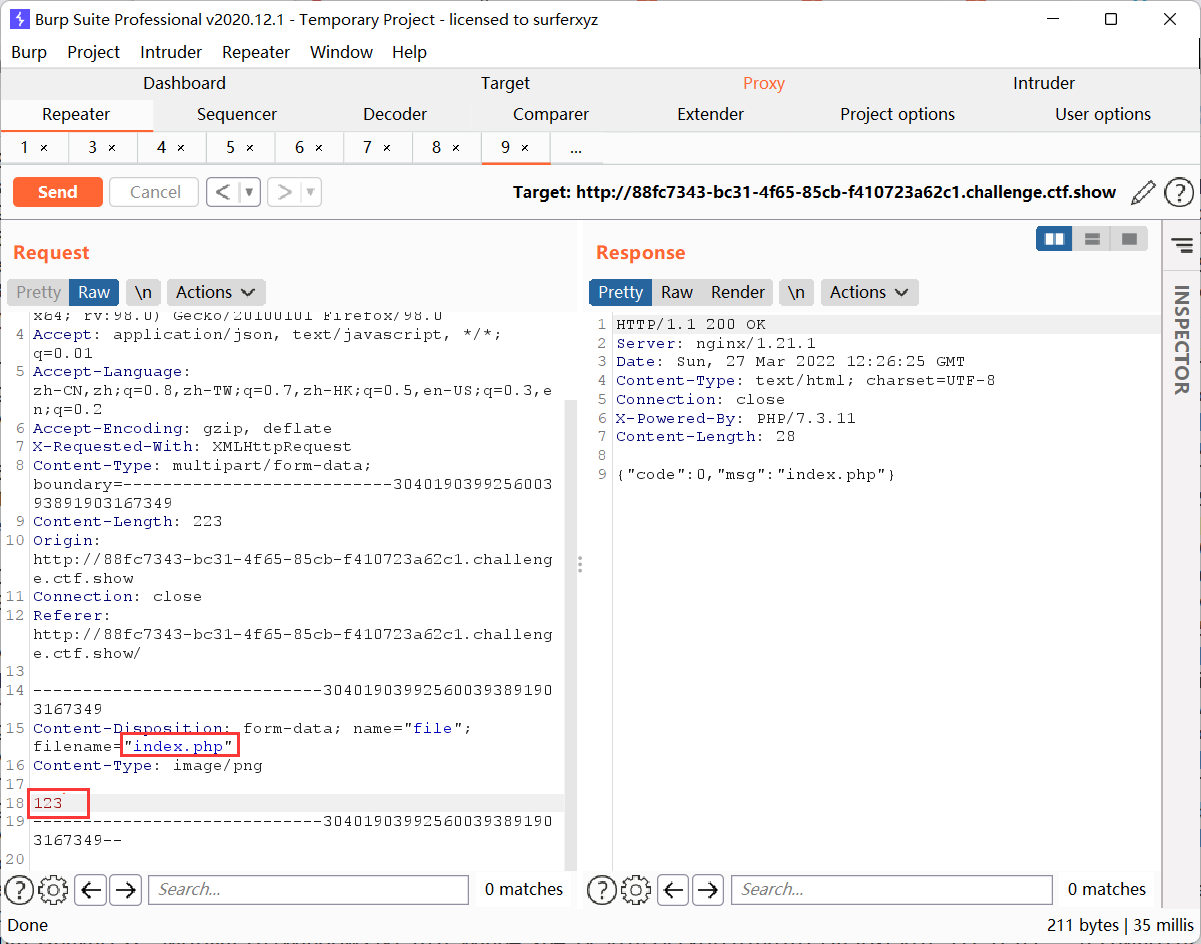Click the request search input field
This screenshot has height=944, width=1201.
click(308, 889)
